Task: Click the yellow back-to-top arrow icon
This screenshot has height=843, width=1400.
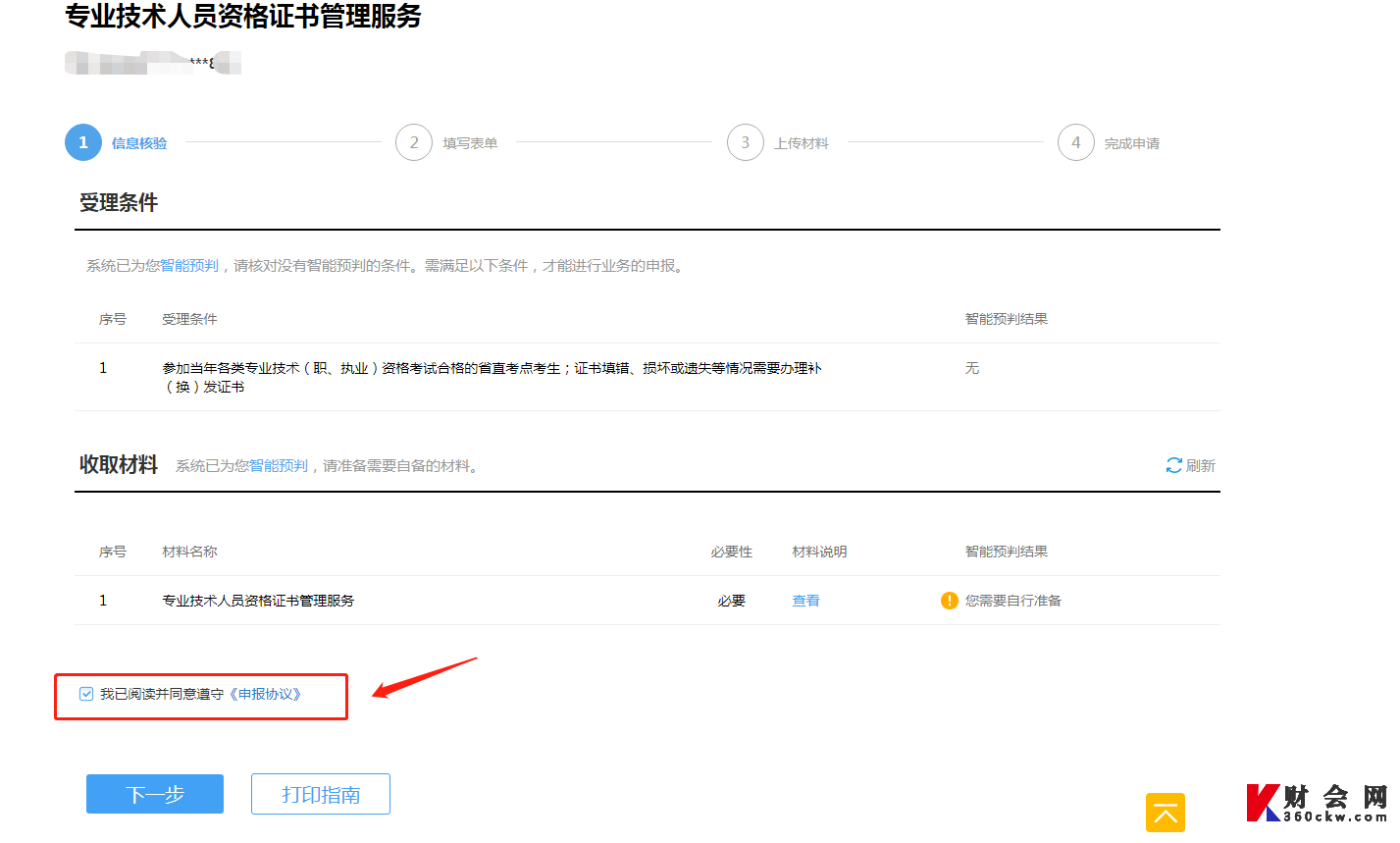Action: [1166, 813]
